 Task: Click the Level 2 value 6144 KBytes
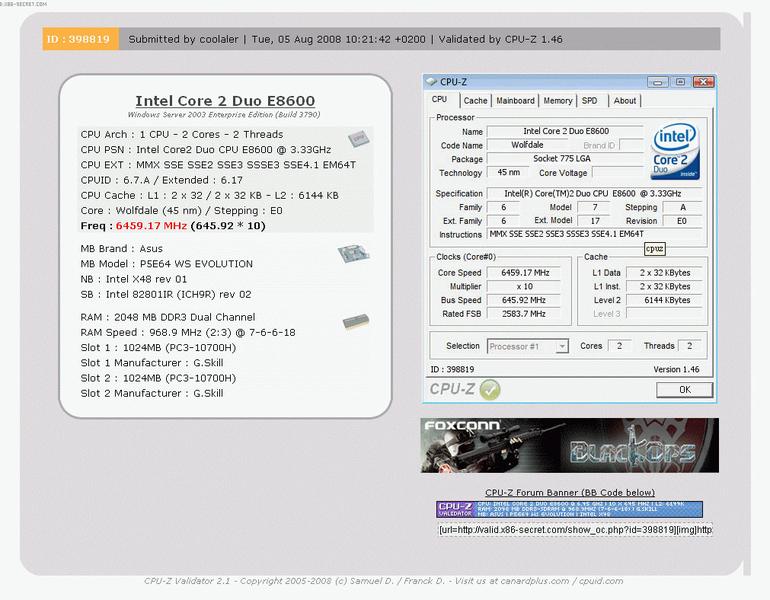point(665,300)
